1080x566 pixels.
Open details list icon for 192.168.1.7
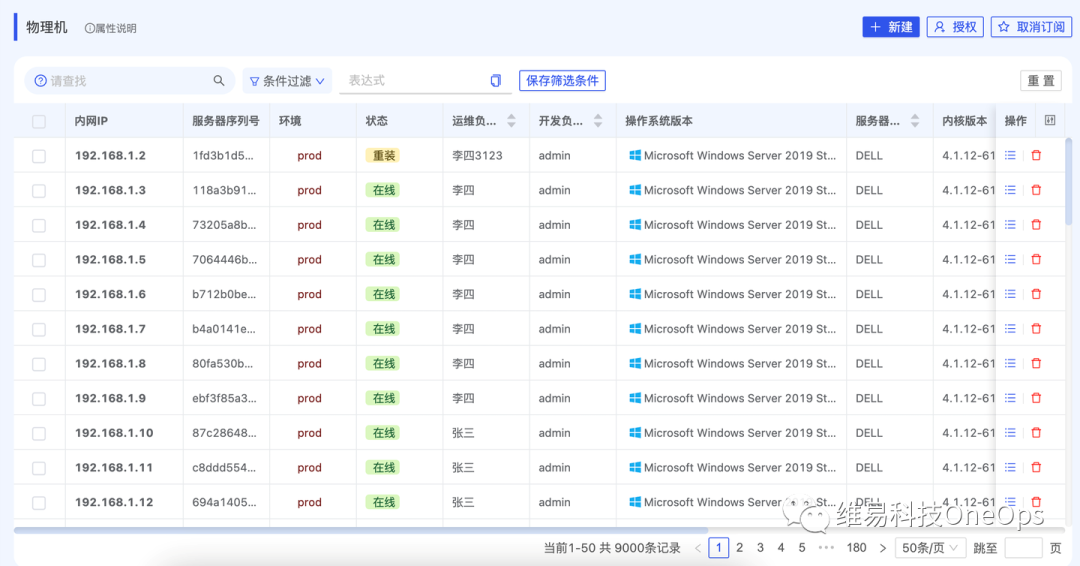pos(1010,328)
